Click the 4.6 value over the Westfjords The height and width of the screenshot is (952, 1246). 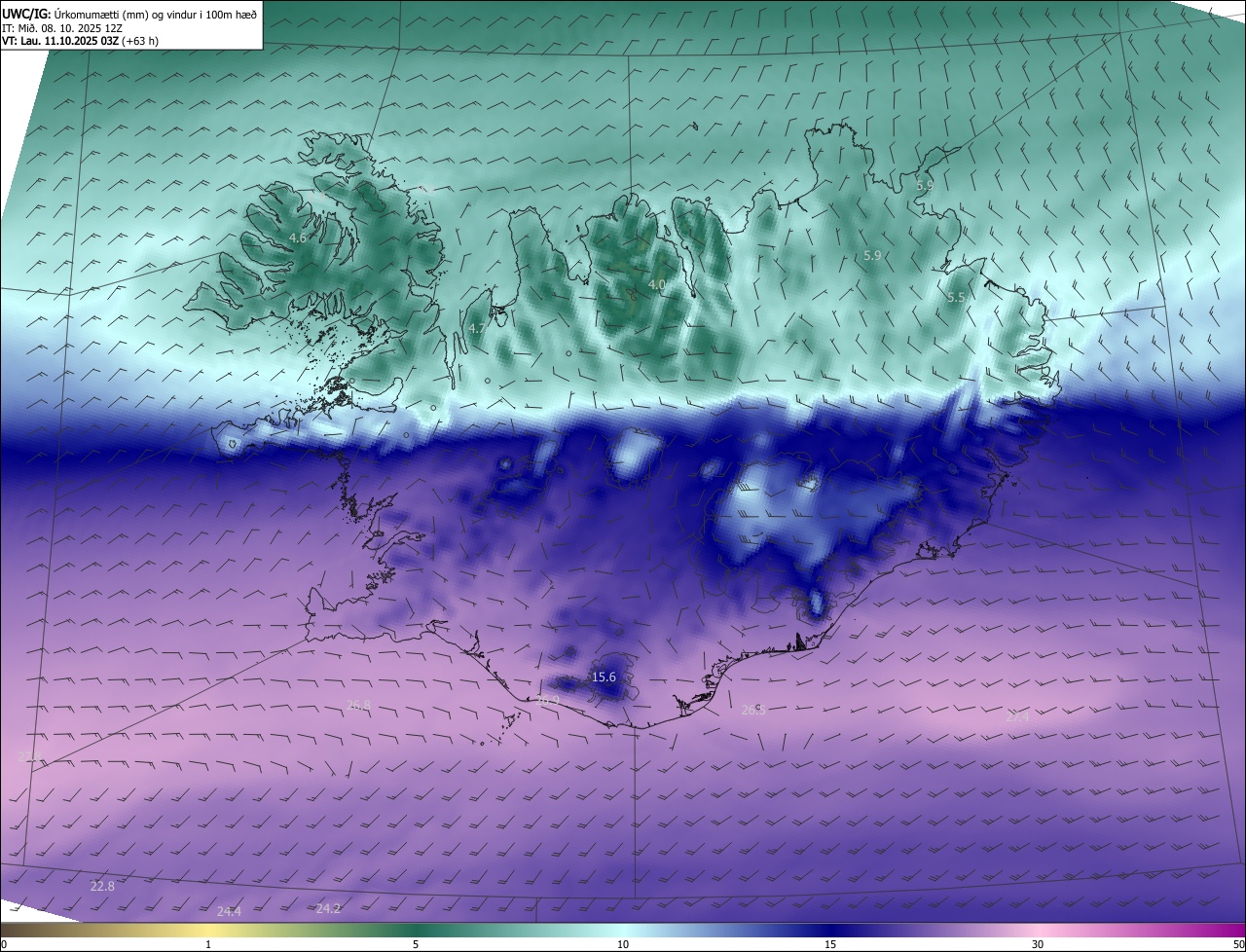299,238
